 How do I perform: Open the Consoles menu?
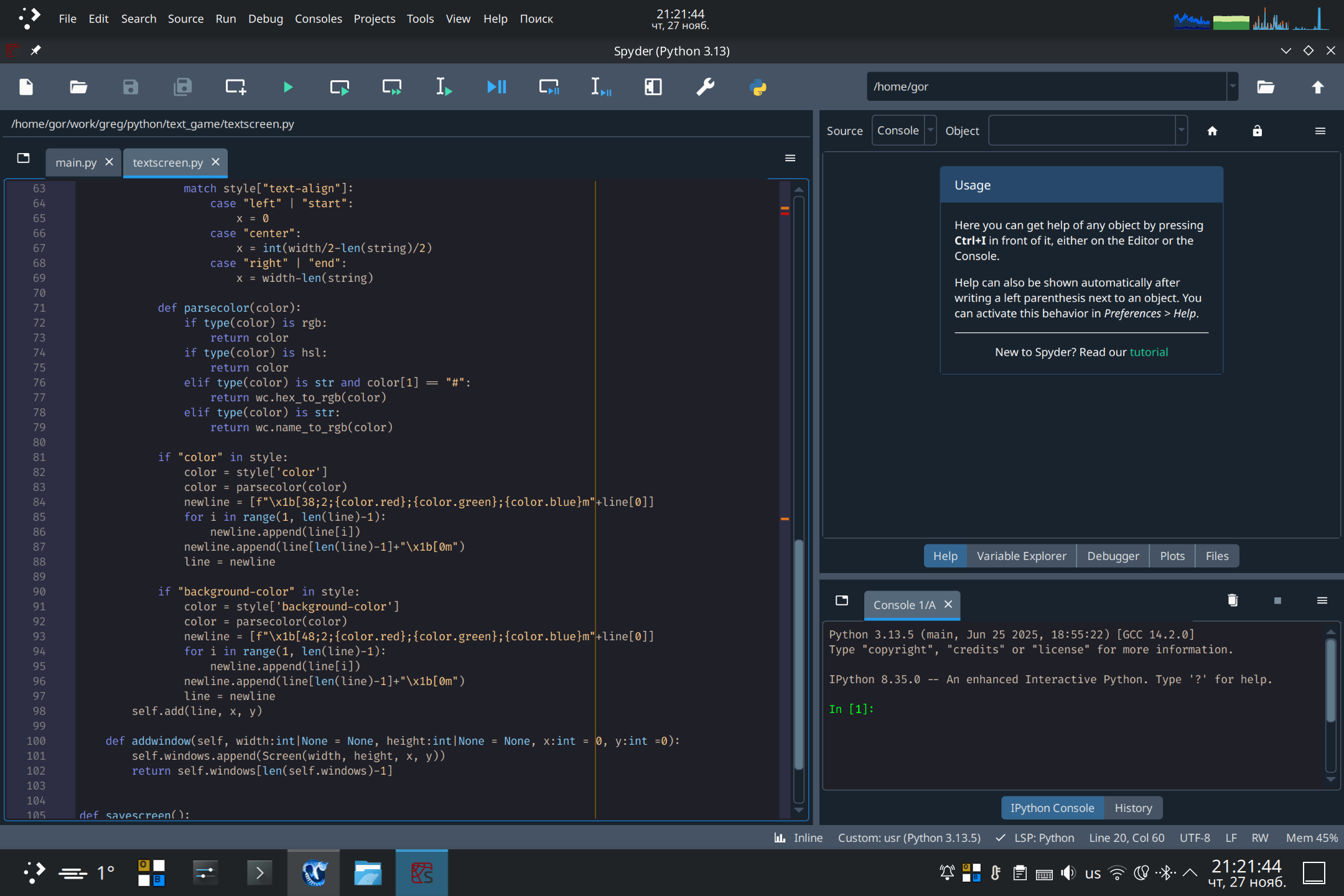[318, 19]
